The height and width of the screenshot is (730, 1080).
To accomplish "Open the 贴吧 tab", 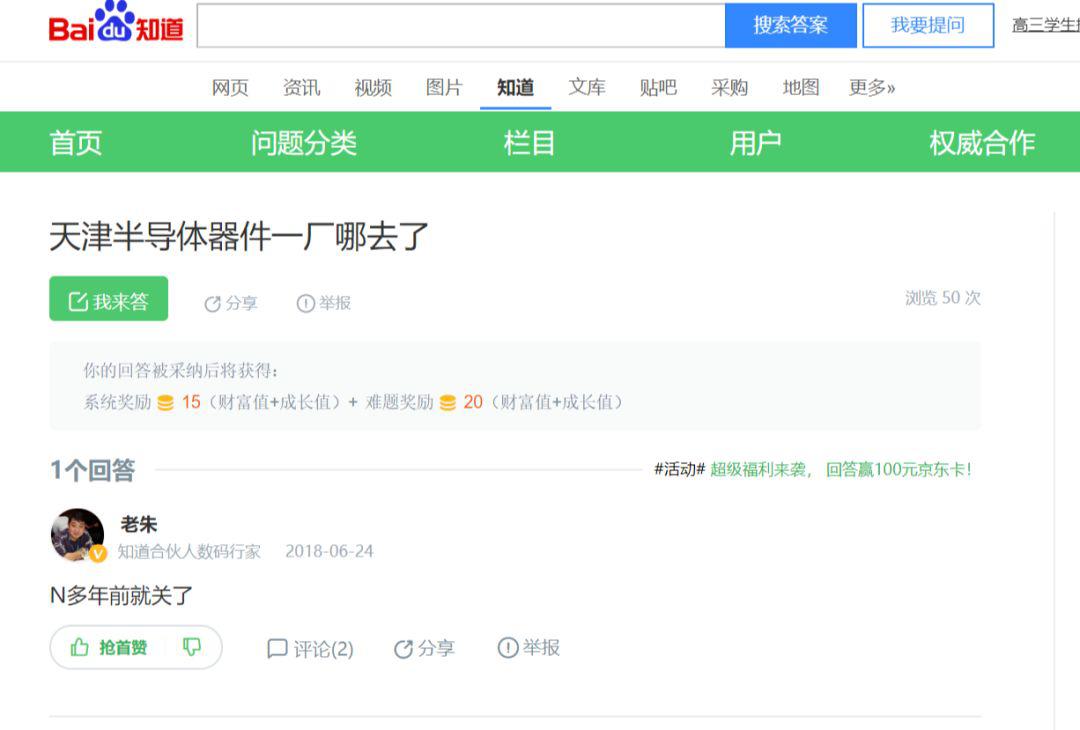I will pos(658,88).
